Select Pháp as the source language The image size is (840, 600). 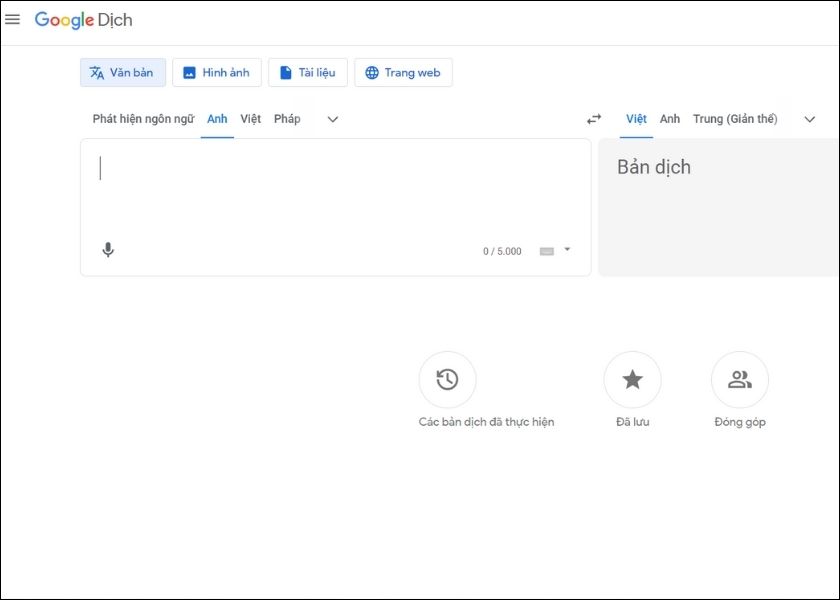pos(288,118)
